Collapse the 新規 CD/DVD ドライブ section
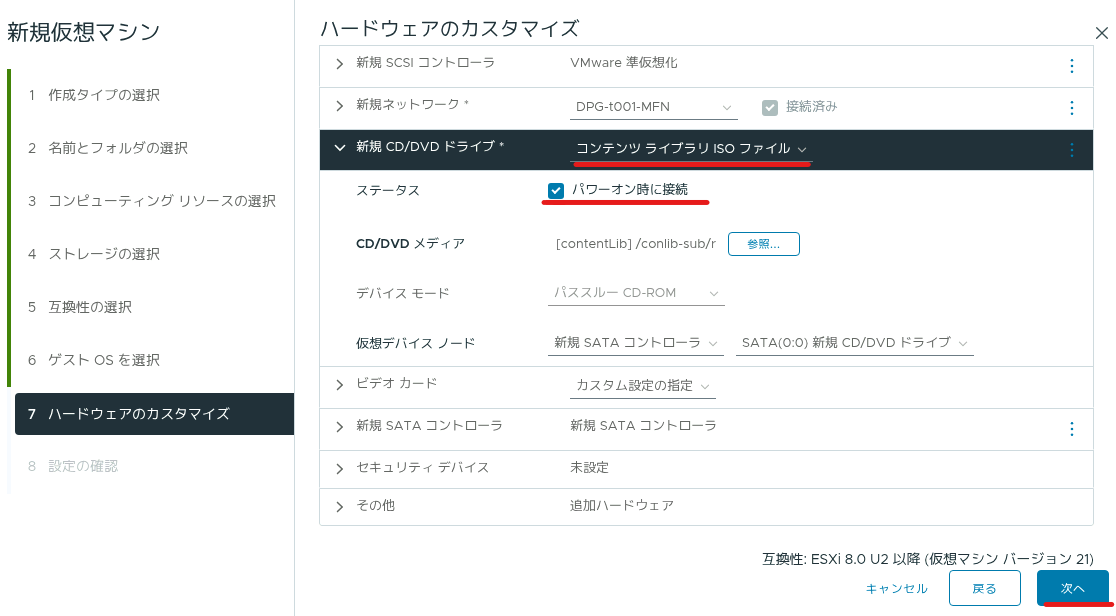 [339, 147]
